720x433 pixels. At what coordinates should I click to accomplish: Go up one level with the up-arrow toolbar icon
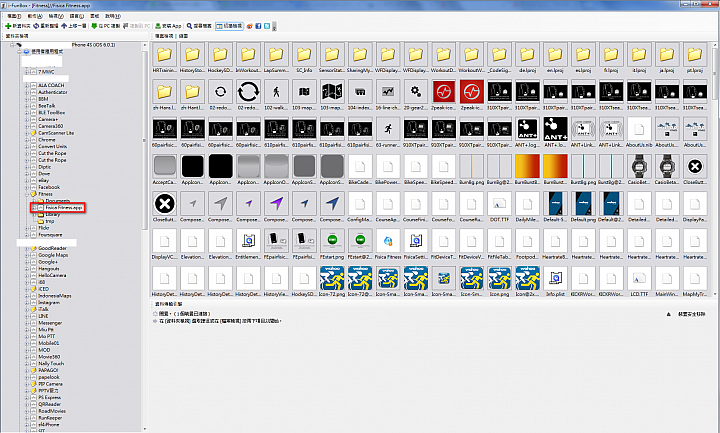tap(64, 26)
